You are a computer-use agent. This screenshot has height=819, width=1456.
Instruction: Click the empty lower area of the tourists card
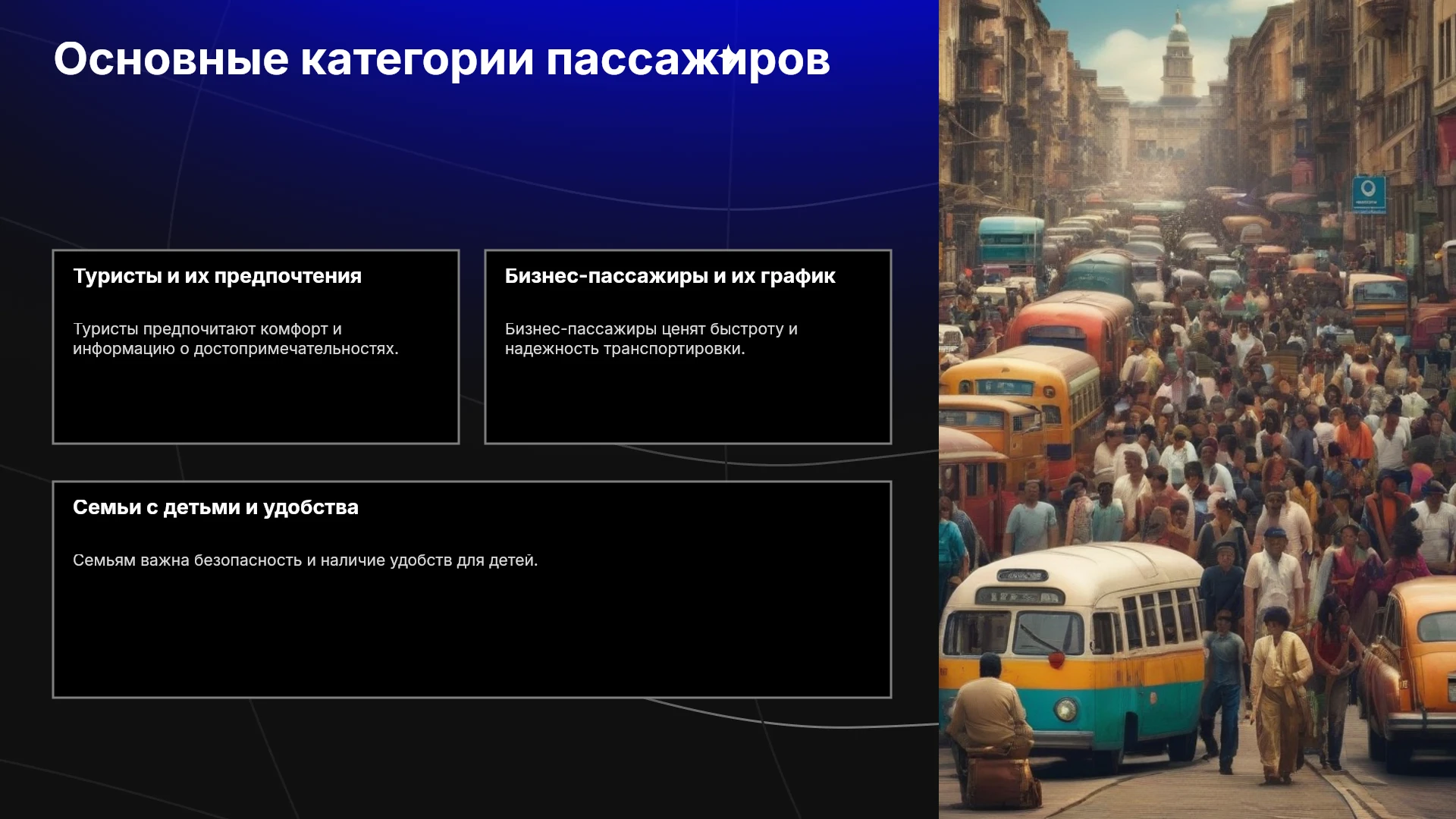coord(256,402)
